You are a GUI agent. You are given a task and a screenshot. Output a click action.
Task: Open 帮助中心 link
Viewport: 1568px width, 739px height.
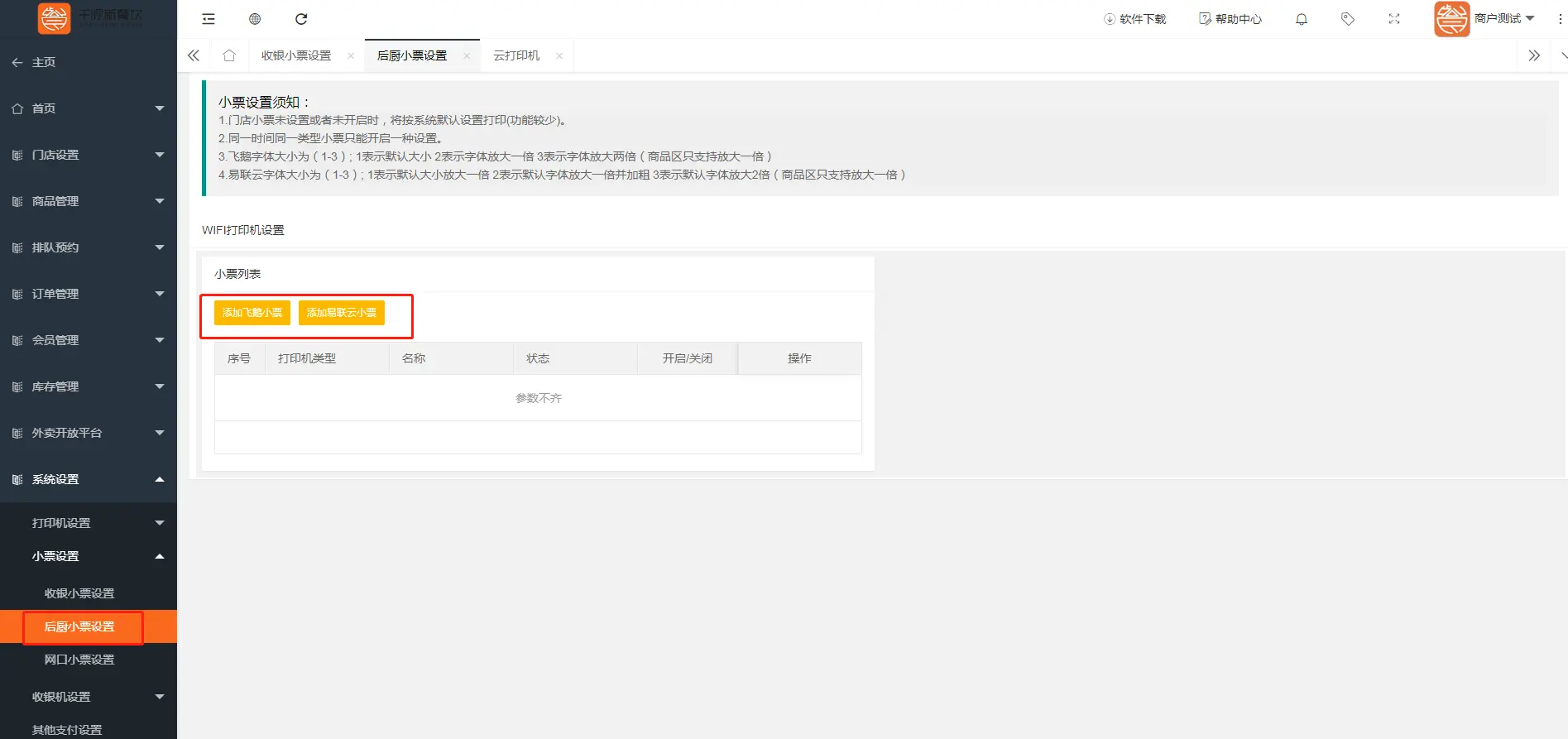pyautogui.click(x=1239, y=19)
